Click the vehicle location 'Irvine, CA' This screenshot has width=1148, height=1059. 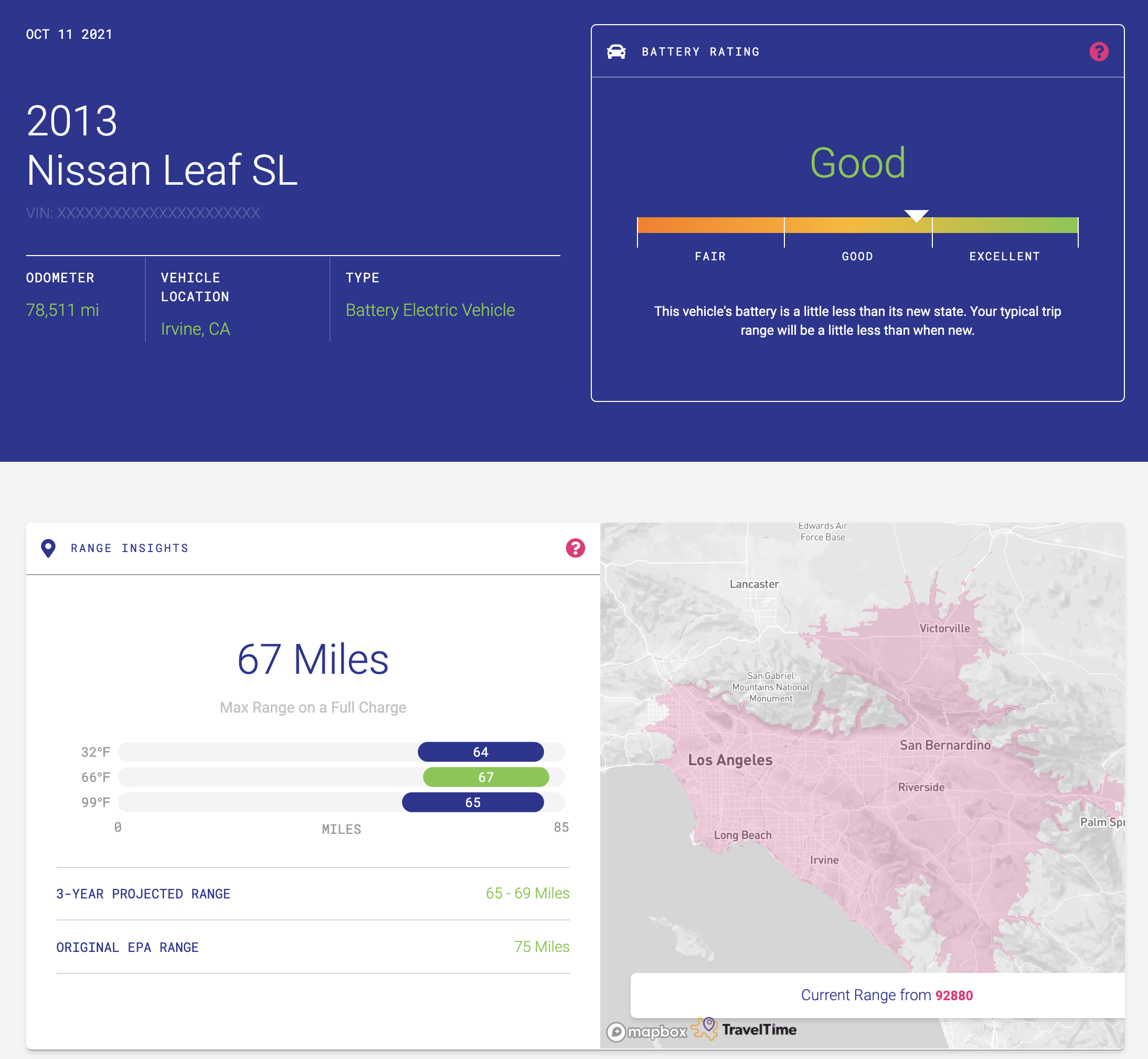[x=195, y=329]
